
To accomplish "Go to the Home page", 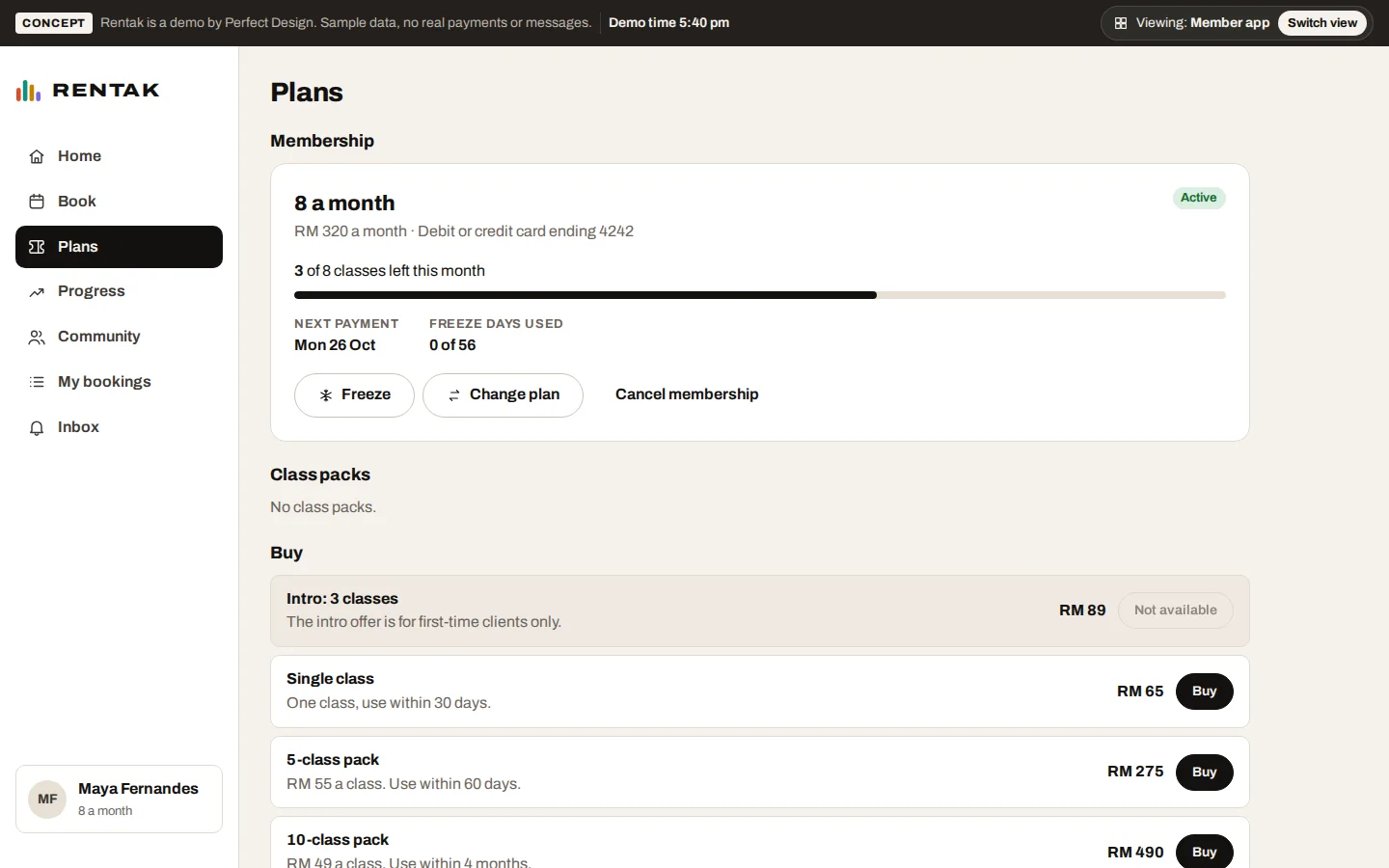I will 119,156.
